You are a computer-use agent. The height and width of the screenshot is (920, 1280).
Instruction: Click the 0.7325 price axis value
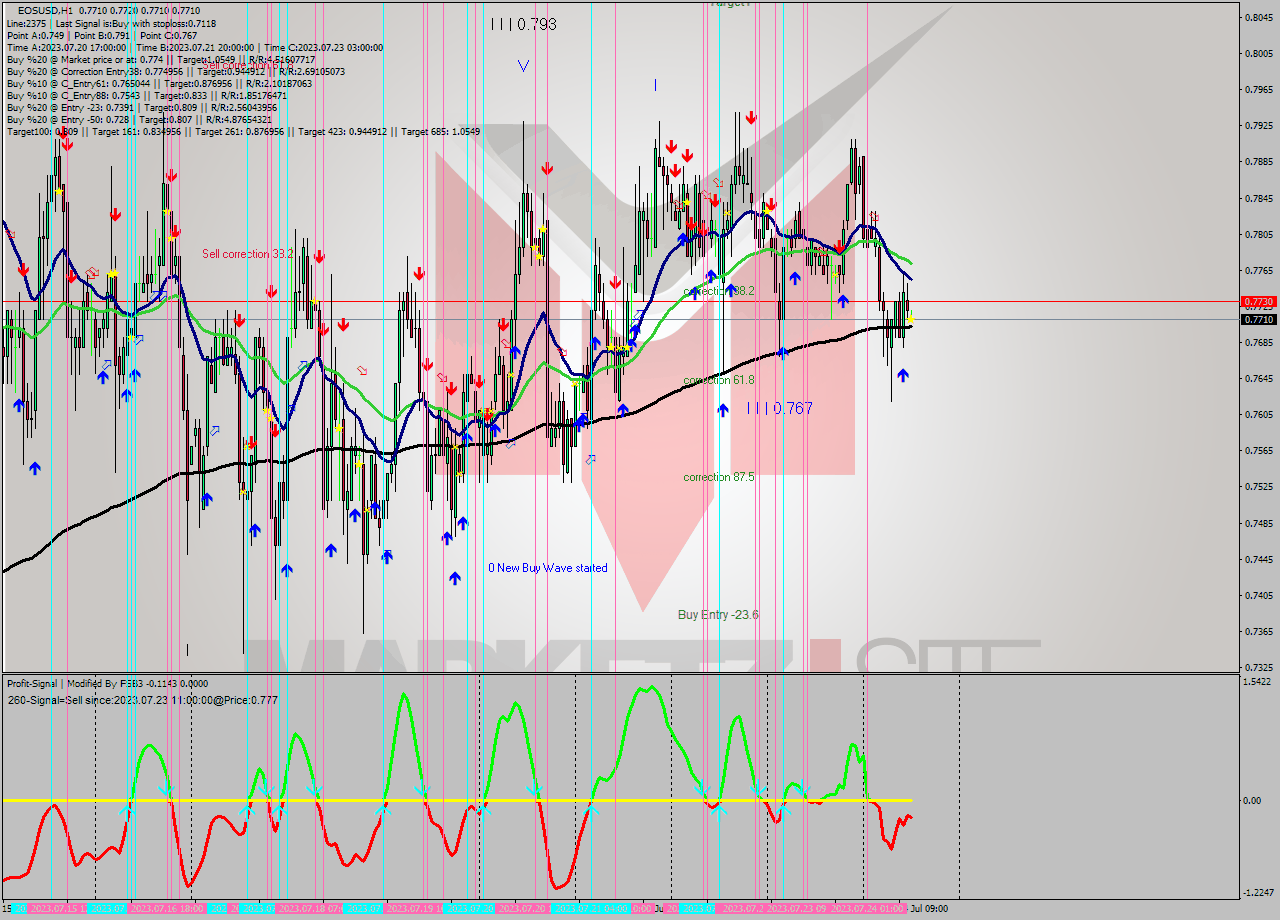point(1258,667)
